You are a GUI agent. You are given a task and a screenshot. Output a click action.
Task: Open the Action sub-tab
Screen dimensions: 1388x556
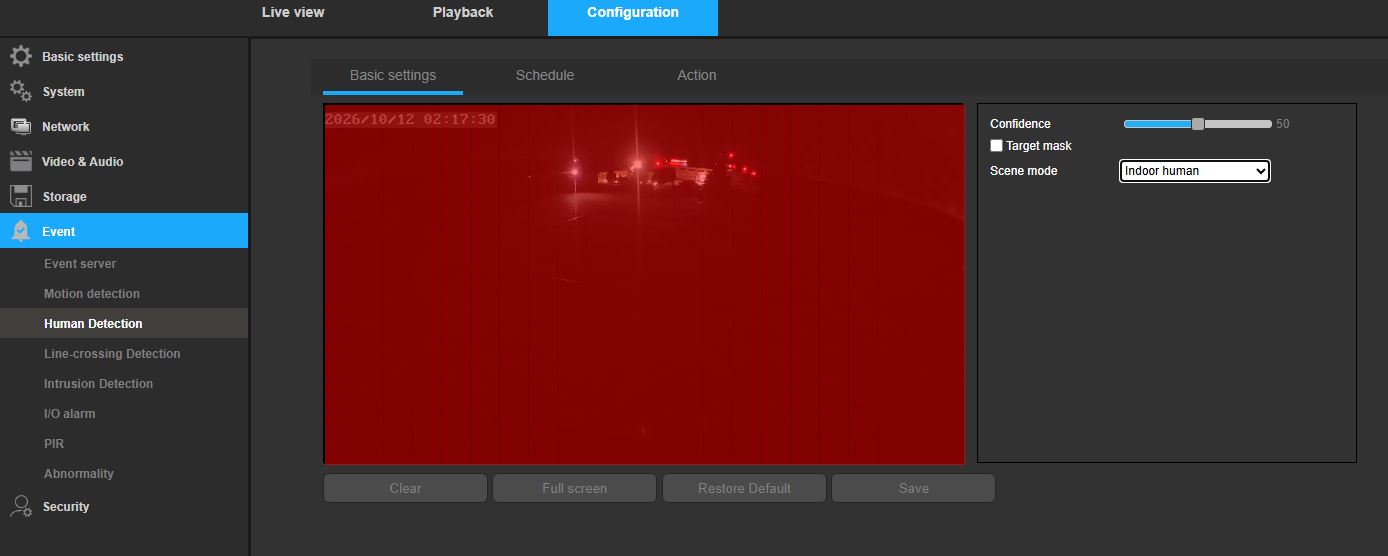tap(697, 75)
